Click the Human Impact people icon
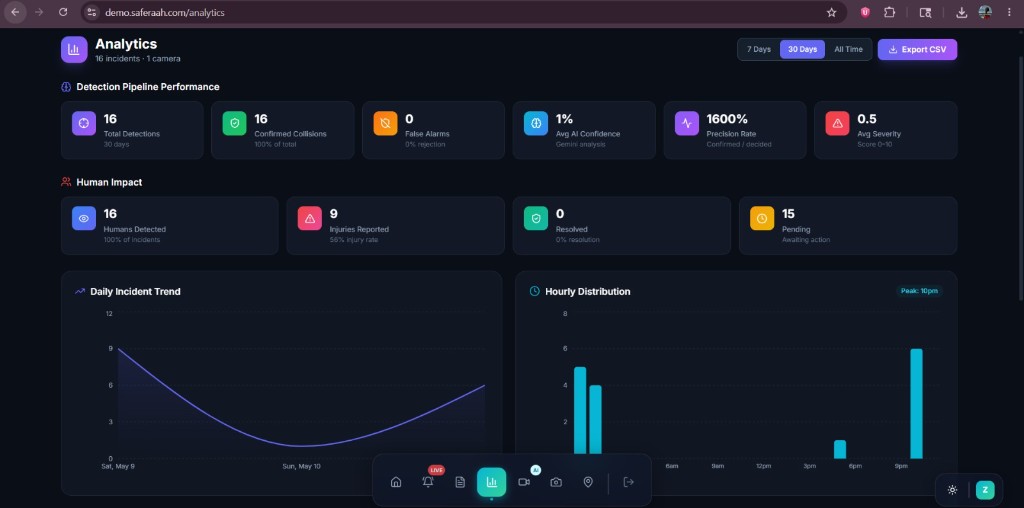The height and width of the screenshot is (508, 1024). tap(66, 182)
